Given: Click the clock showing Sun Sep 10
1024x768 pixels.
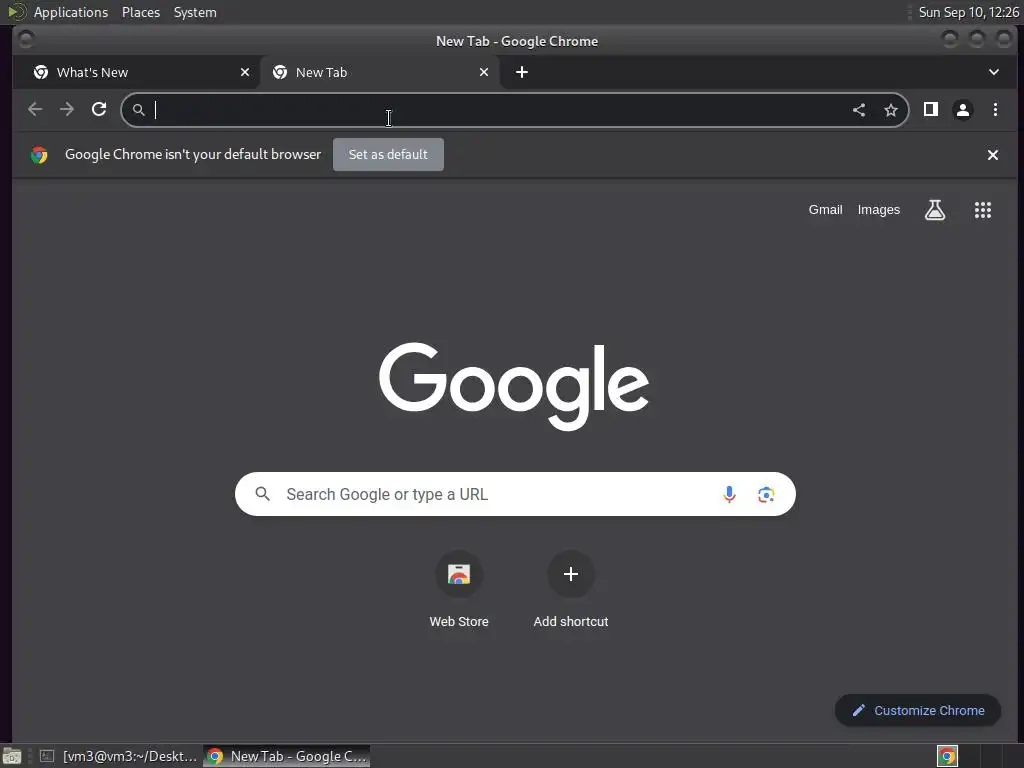Looking at the screenshot, I should point(968,12).
